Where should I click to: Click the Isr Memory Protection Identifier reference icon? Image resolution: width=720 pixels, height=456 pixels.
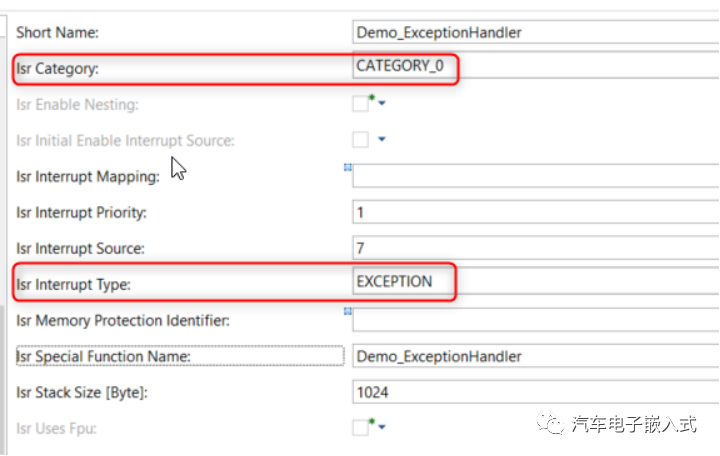click(x=348, y=311)
